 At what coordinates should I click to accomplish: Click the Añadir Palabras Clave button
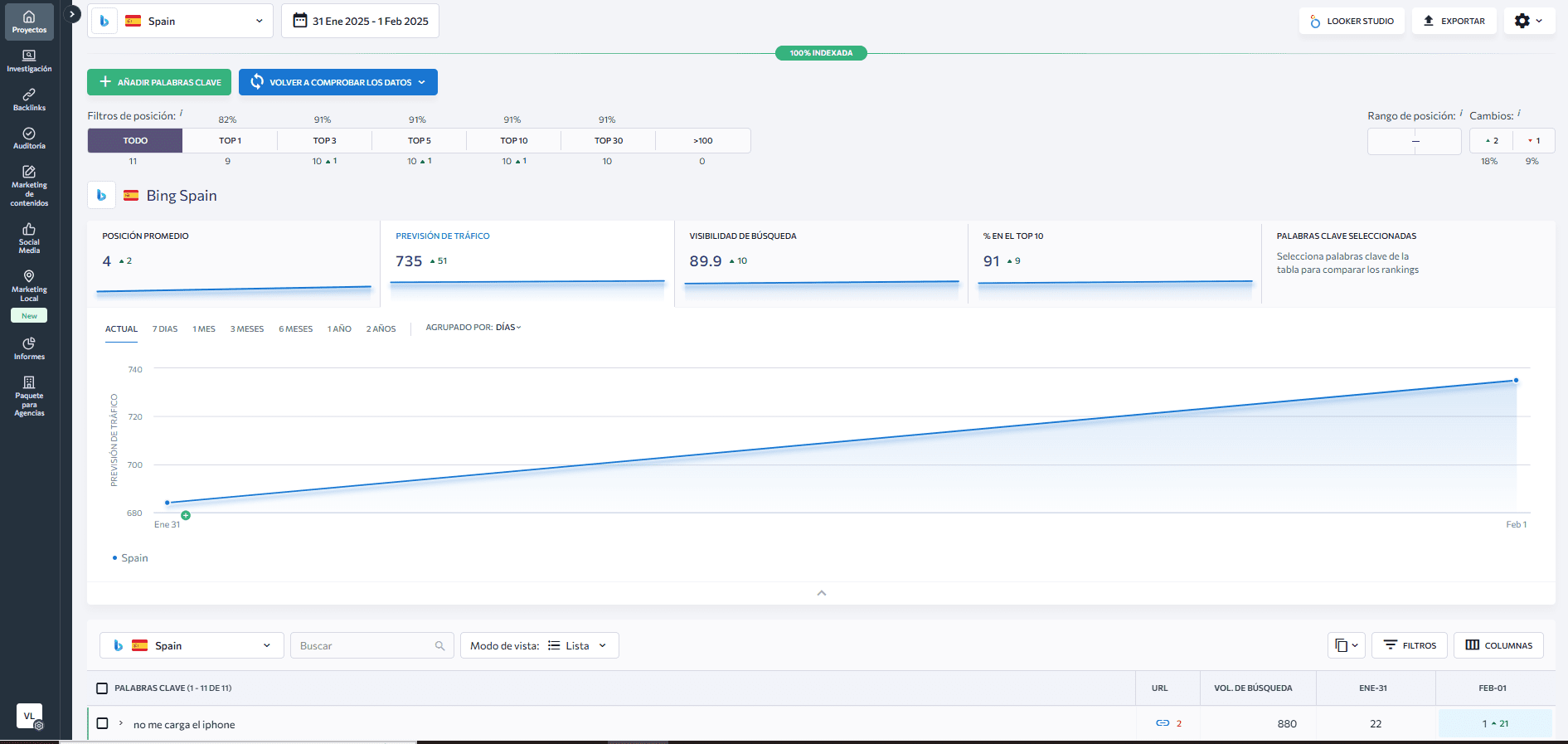point(159,82)
